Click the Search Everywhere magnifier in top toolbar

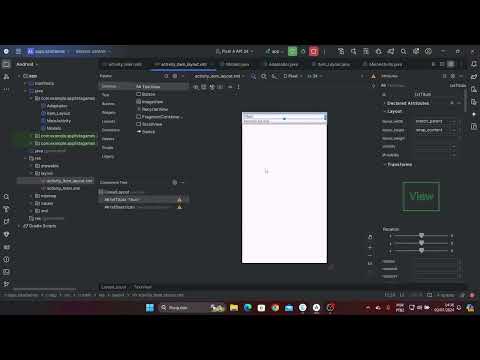(403, 51)
